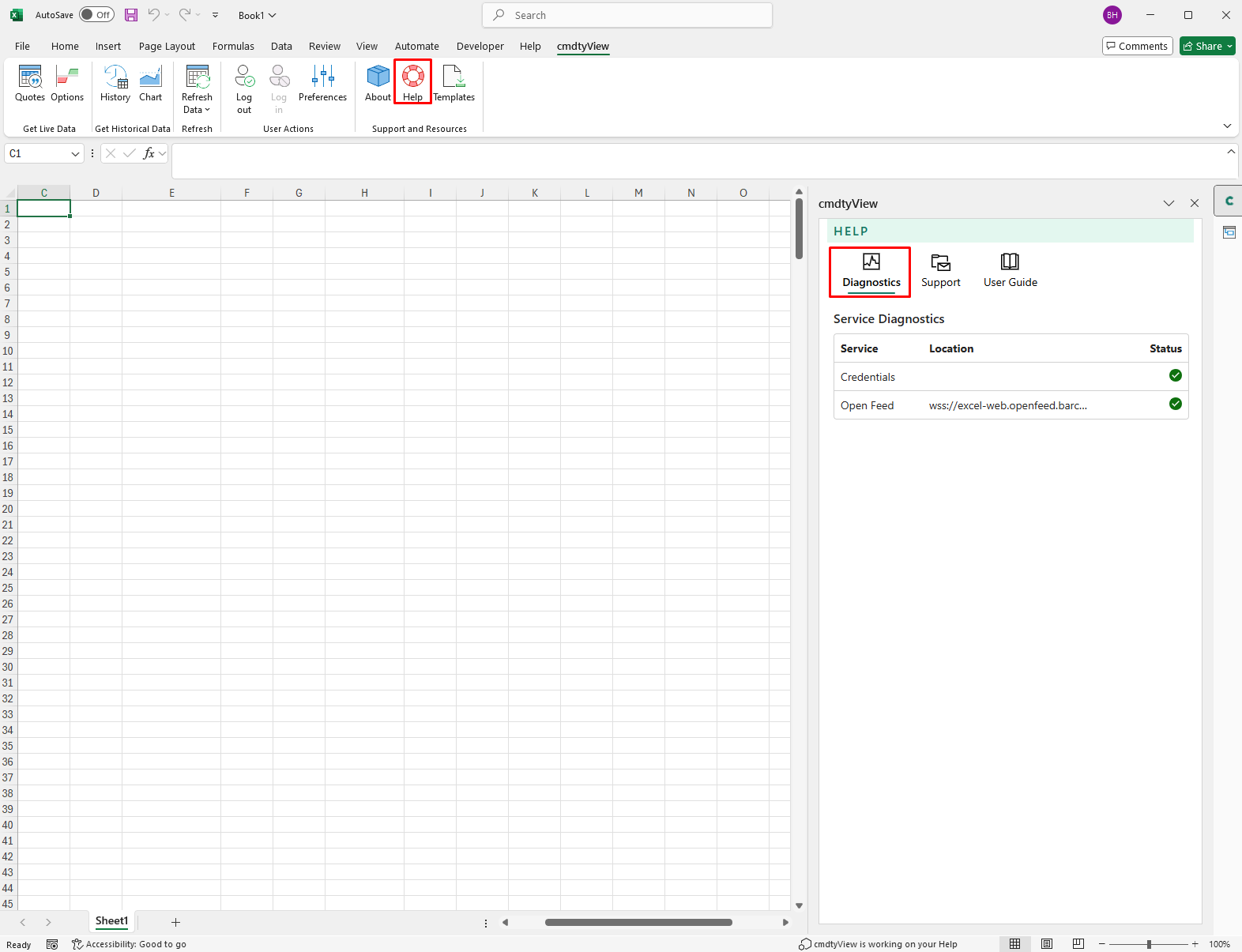Expand Customize Quick Access Toolbar menu
The width and height of the screenshot is (1242, 952).
coord(215,15)
